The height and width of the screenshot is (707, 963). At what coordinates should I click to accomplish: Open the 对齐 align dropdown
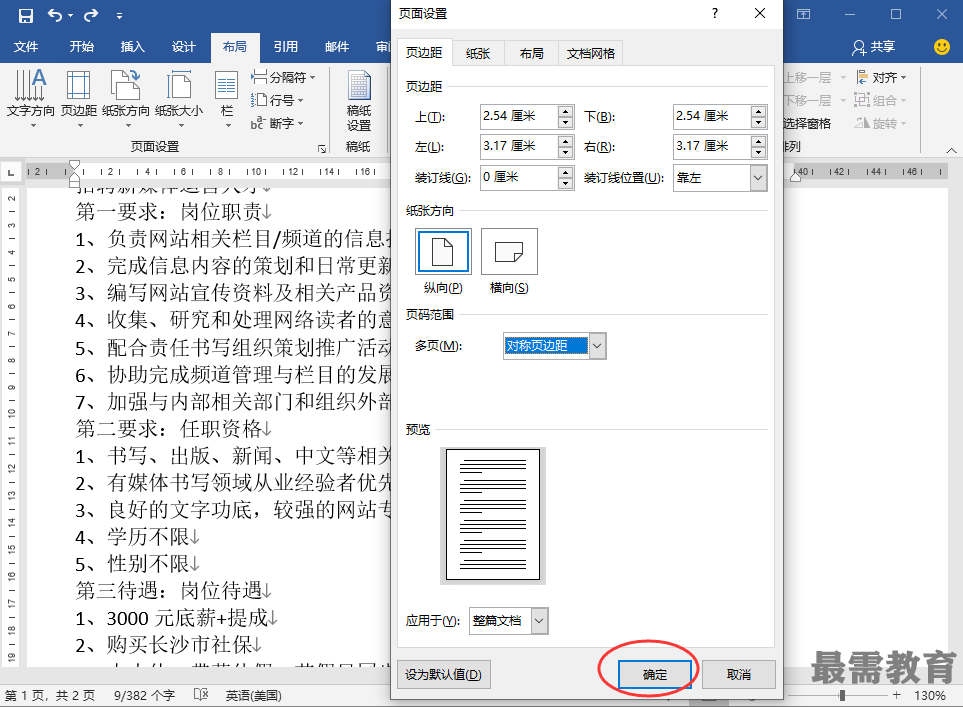tap(881, 77)
